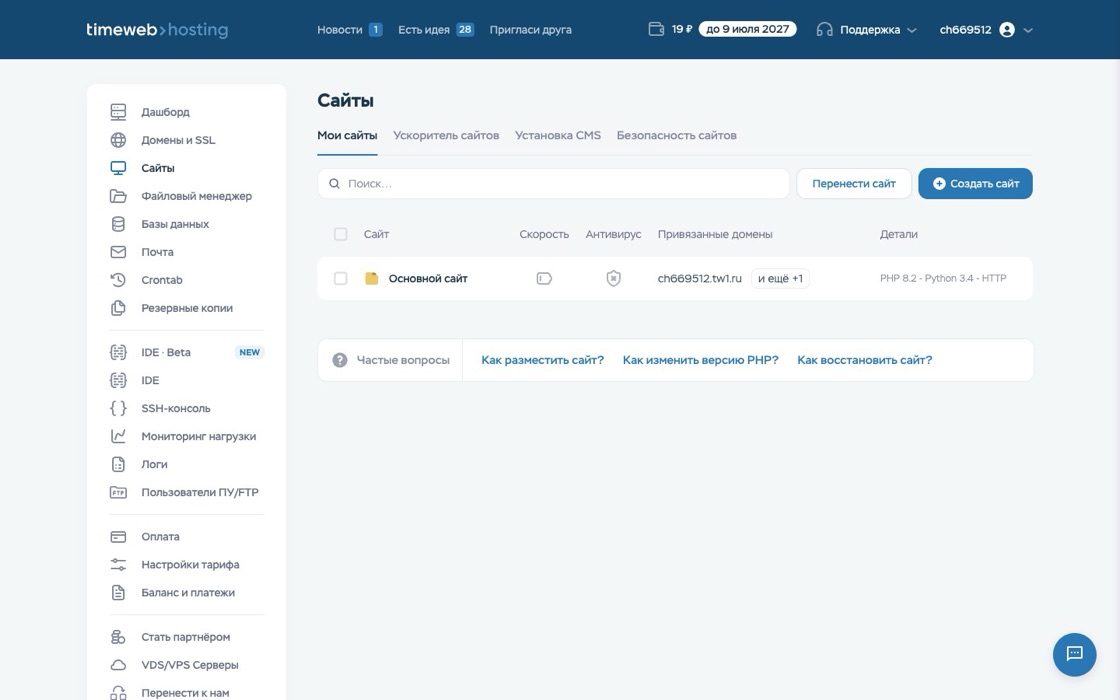Viewport: 1120px width, 700px height.
Task: Click the ch669512 username in the header
Action: click(x=965, y=29)
